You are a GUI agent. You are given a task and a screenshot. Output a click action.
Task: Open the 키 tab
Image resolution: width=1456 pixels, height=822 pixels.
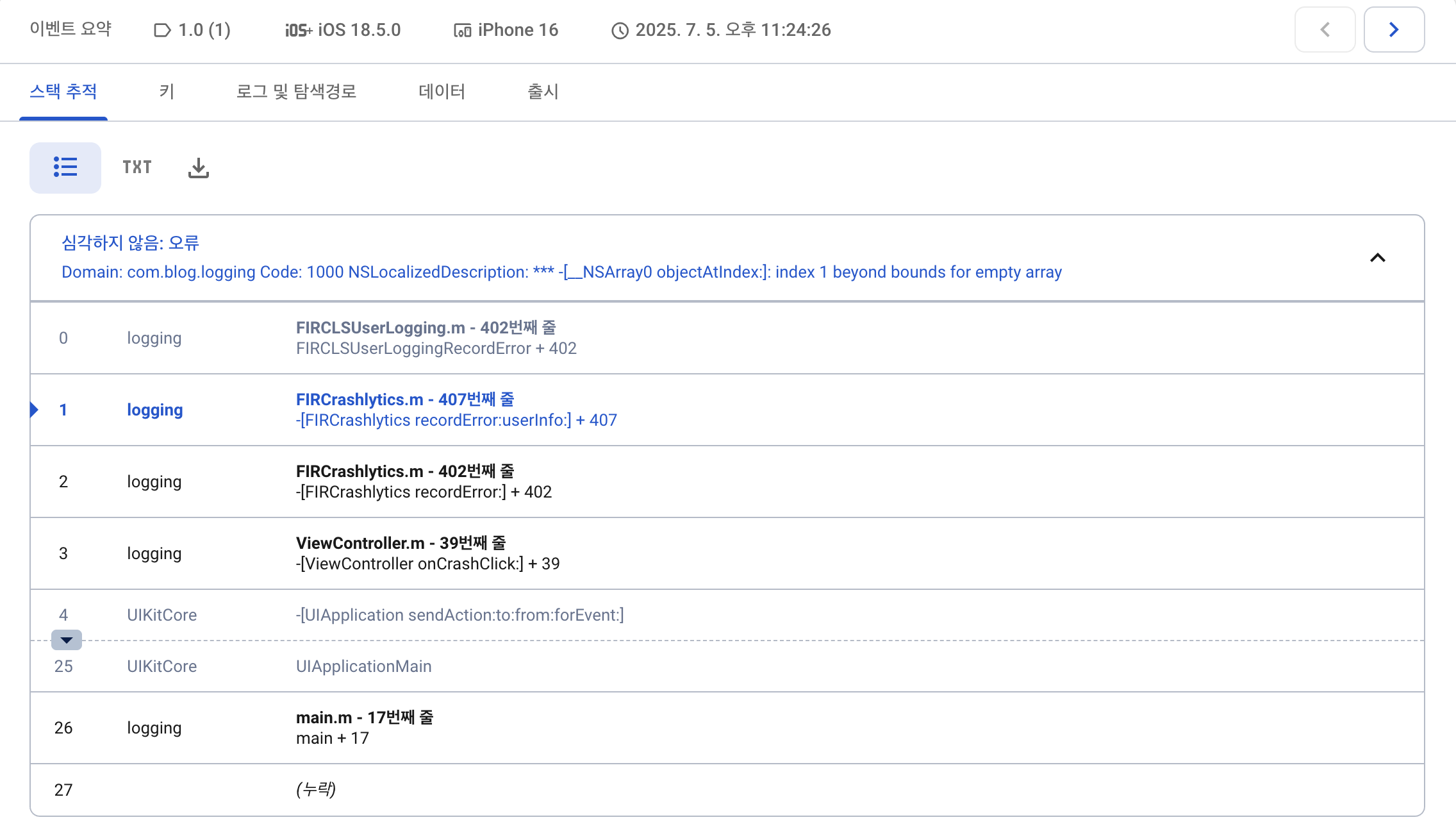coord(167,92)
